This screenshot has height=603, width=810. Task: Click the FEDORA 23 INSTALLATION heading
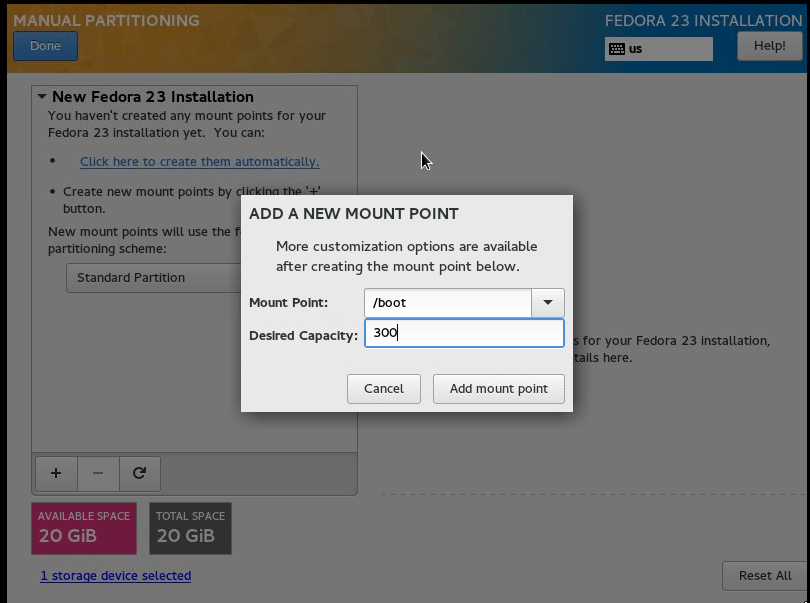point(704,20)
